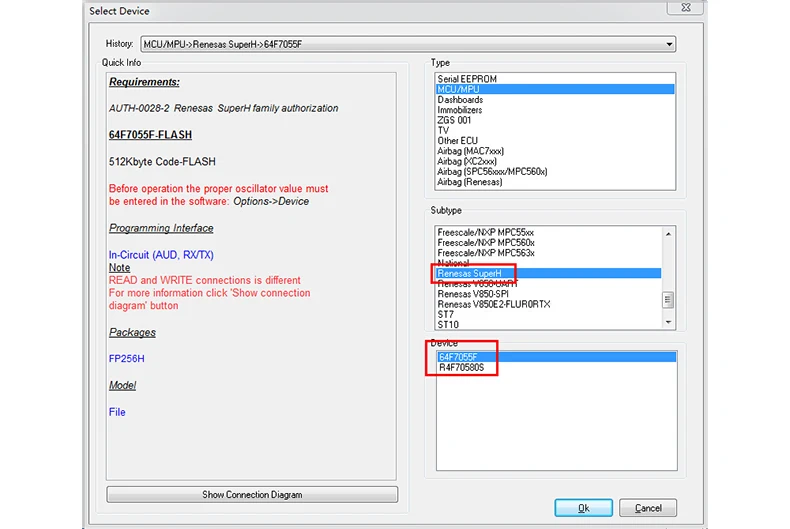Select Renesas V850-SPI subtype

pos(549,294)
